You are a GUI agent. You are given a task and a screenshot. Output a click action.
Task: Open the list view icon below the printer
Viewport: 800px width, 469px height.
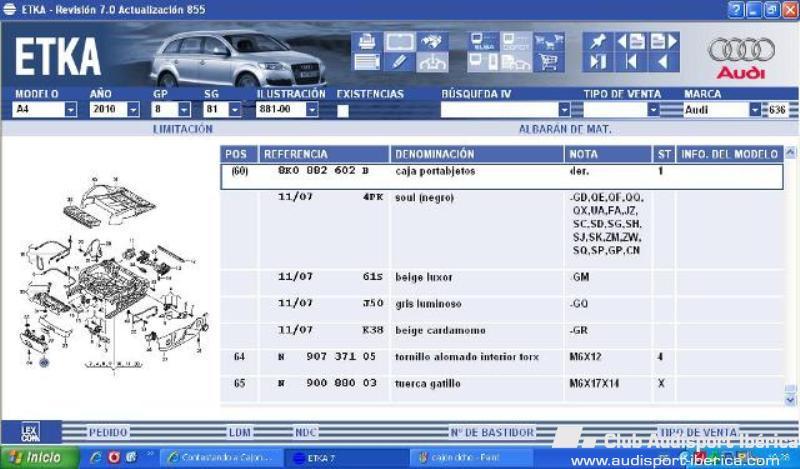[x=367, y=62]
